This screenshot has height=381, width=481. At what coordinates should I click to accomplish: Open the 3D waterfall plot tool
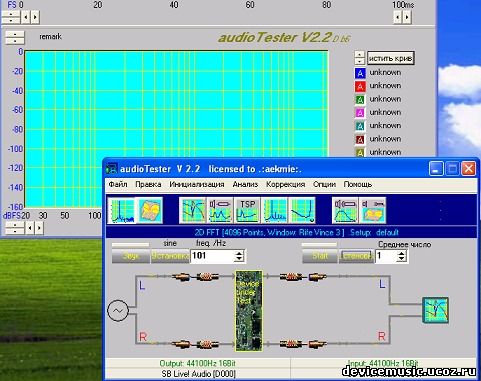pos(150,210)
